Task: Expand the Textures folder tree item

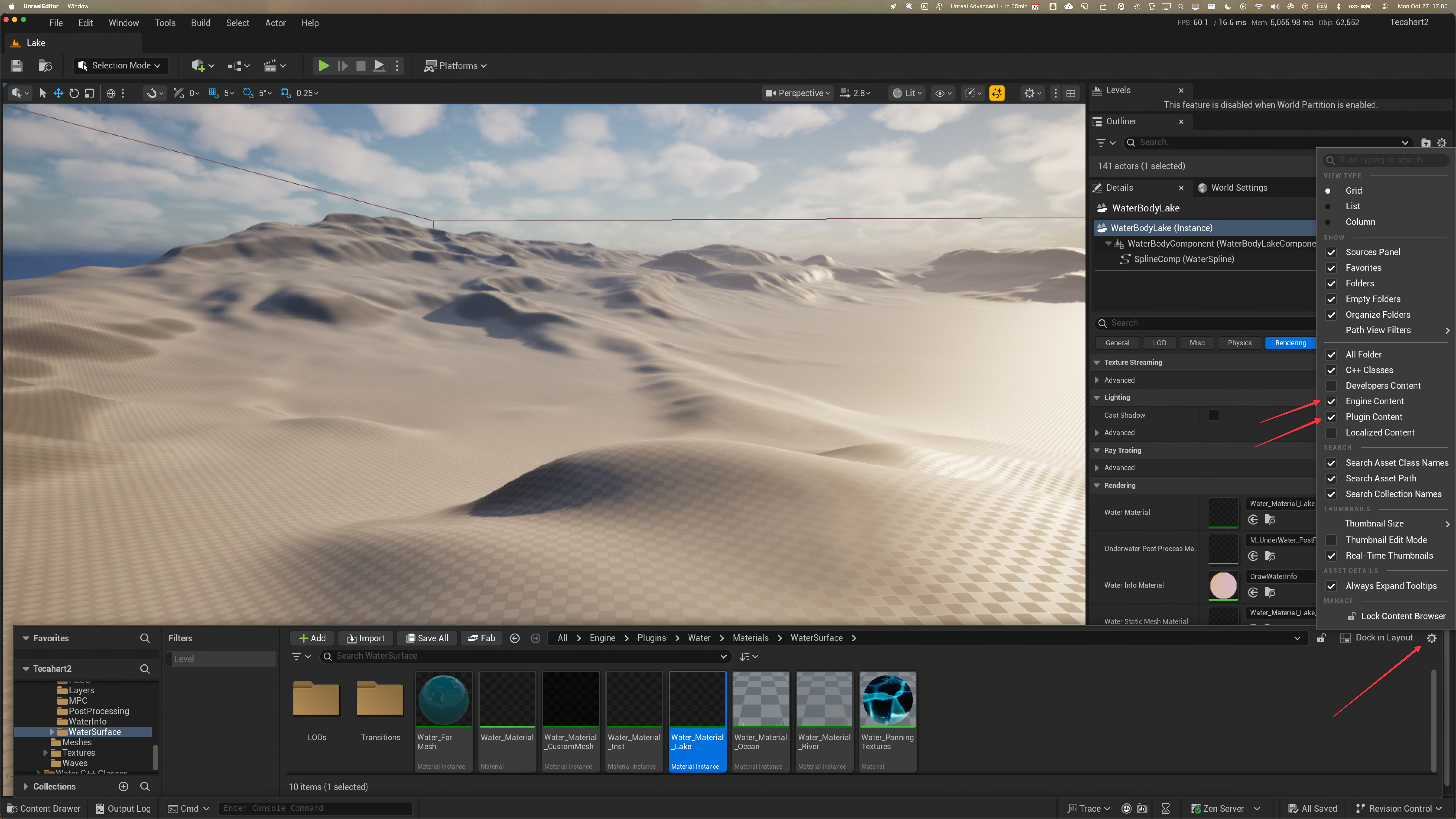Action: 45,753
